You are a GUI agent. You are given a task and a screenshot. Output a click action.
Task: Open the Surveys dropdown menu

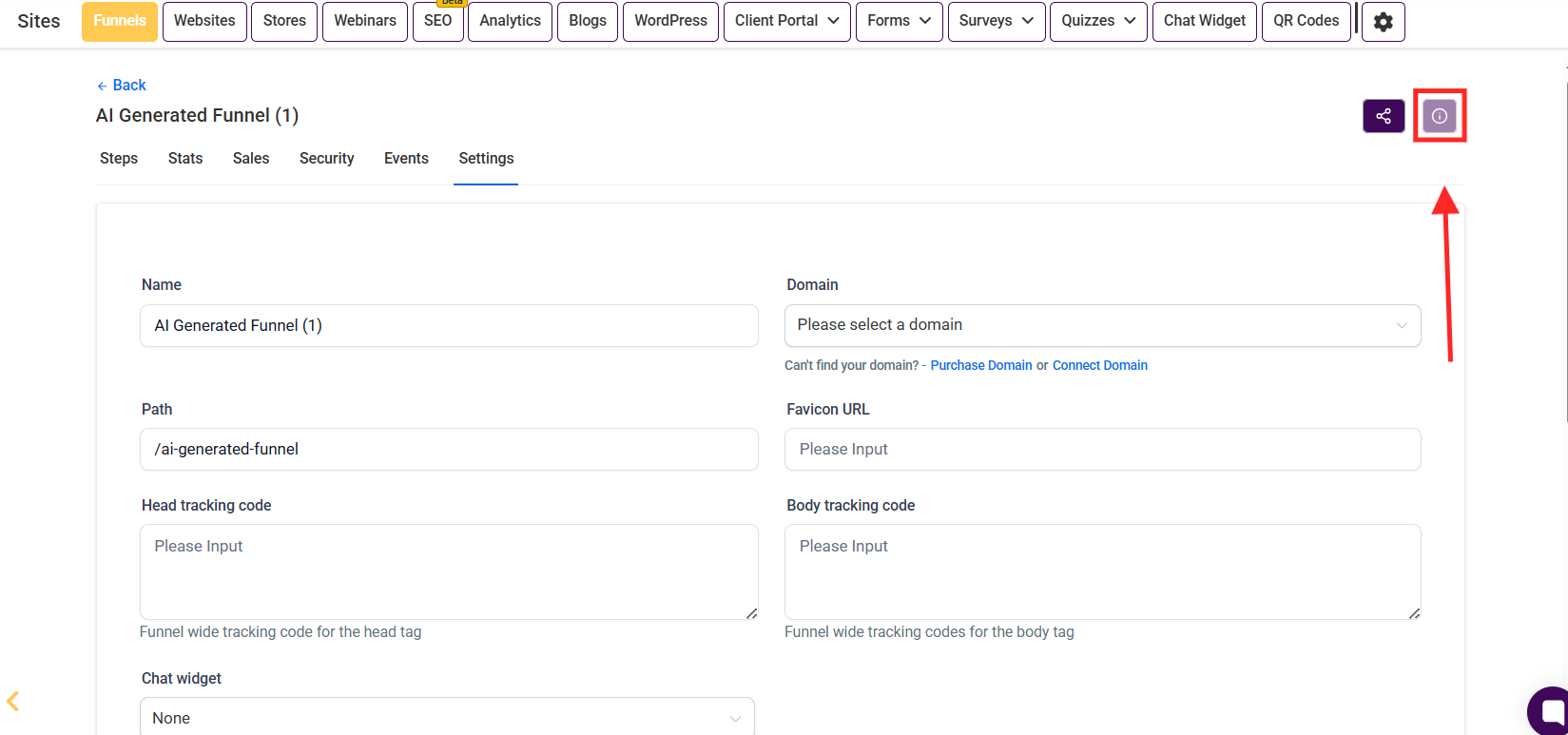pos(996,21)
